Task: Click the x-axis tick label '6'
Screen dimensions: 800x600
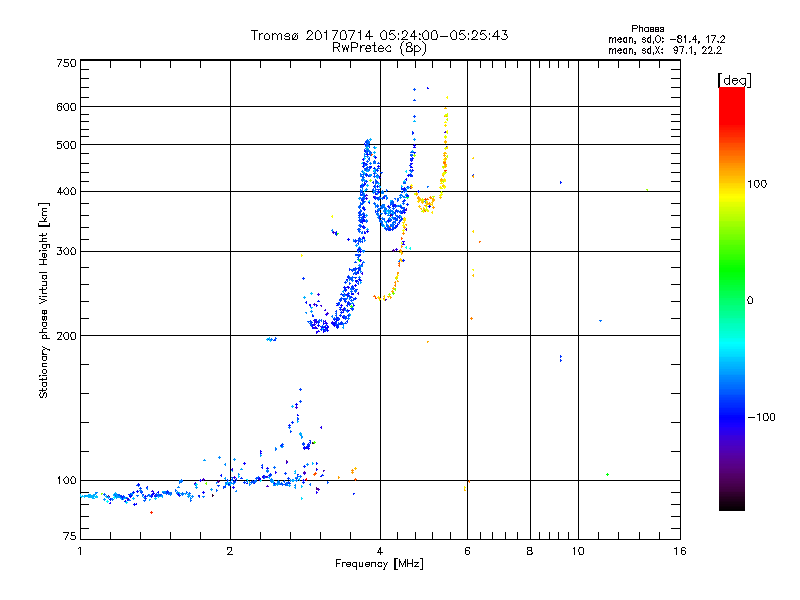Action: (x=467, y=551)
